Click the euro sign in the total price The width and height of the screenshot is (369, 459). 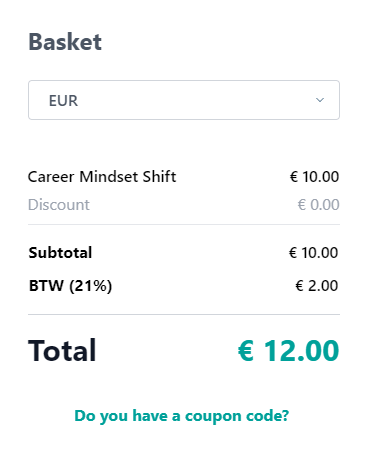point(246,351)
